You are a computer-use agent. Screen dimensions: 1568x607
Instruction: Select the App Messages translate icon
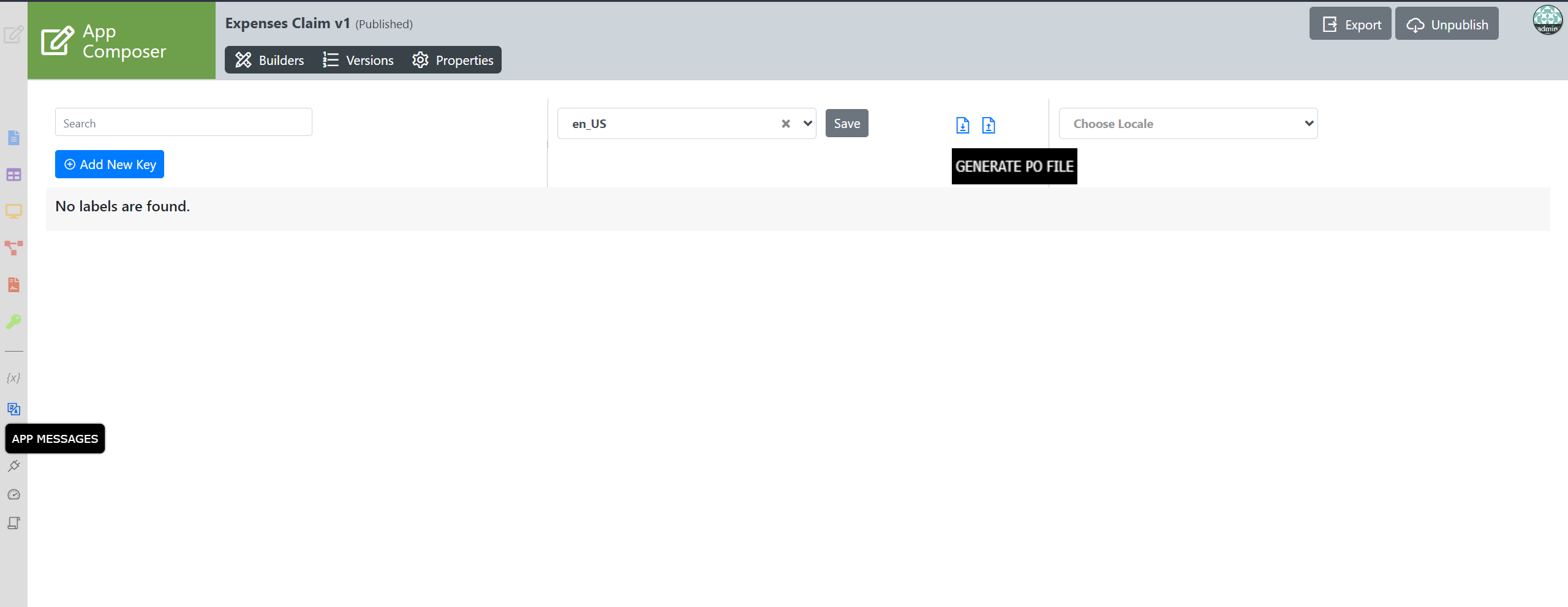click(13, 409)
